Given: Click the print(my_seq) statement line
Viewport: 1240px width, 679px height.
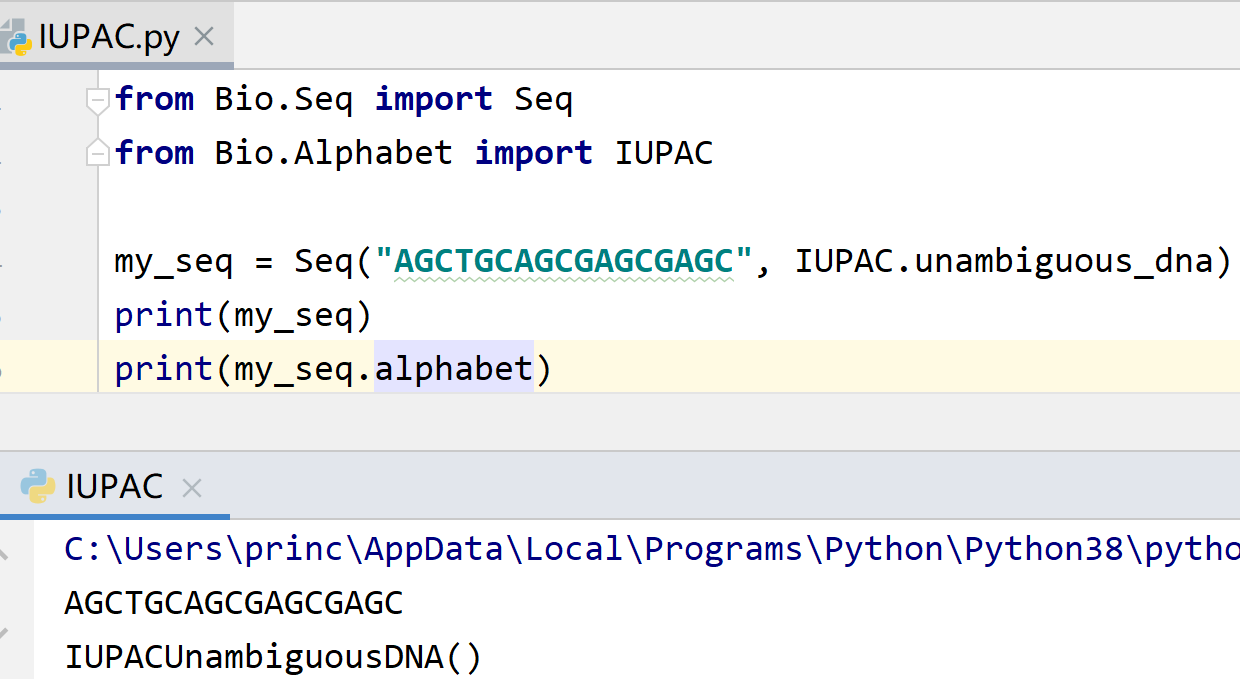Looking at the screenshot, I should (x=243, y=315).
